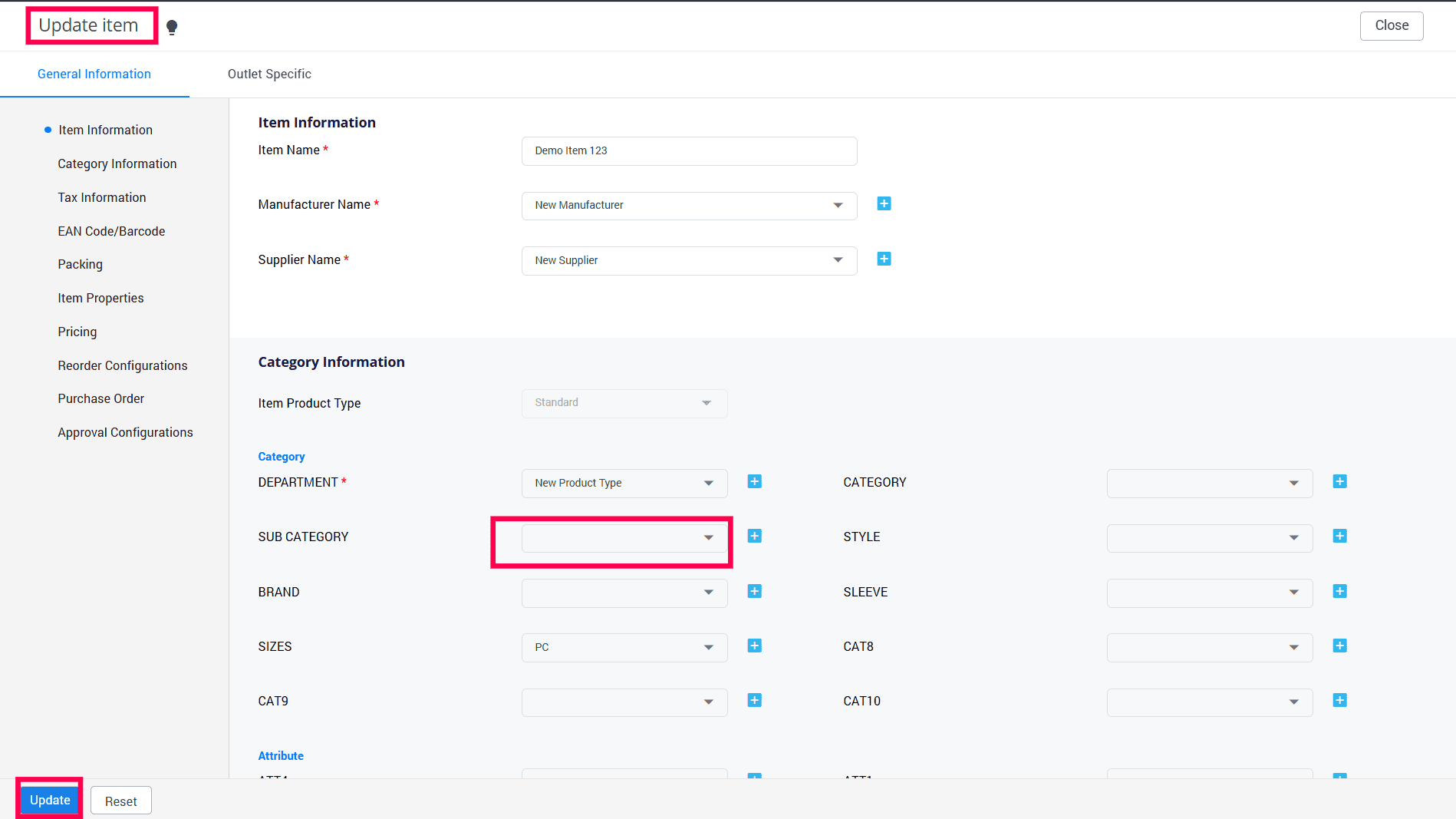Screen dimensions: 1456x819
Task: Open the SUB CATEGORY dropdown
Action: coord(624,538)
